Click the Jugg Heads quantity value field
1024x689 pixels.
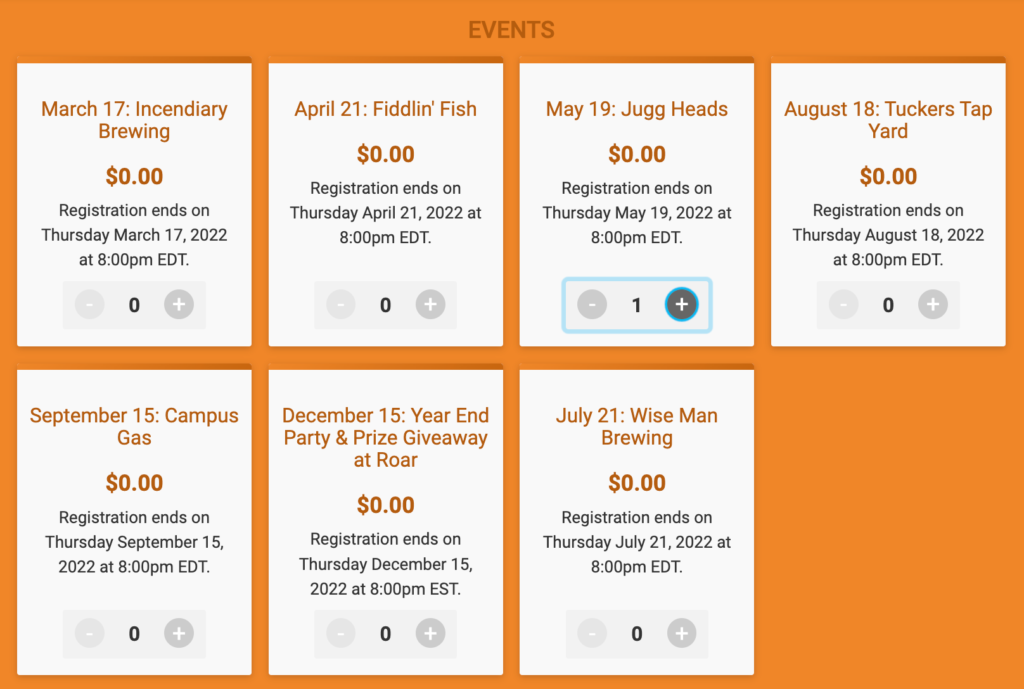[637, 305]
